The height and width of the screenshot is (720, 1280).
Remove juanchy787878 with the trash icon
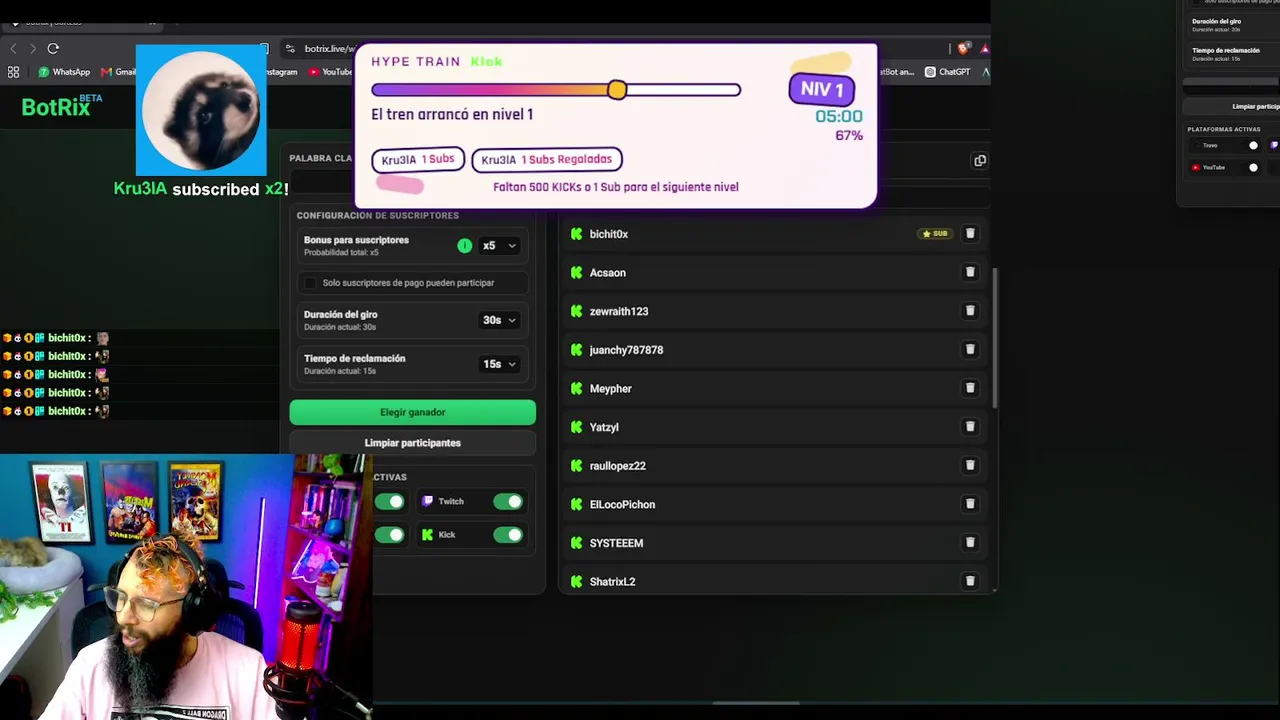click(x=970, y=350)
